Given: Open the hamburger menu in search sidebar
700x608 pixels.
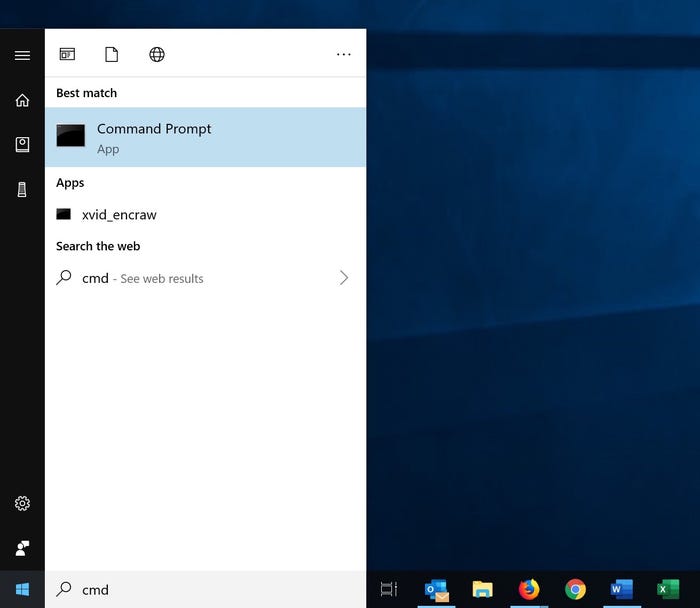Looking at the screenshot, I should (22, 55).
